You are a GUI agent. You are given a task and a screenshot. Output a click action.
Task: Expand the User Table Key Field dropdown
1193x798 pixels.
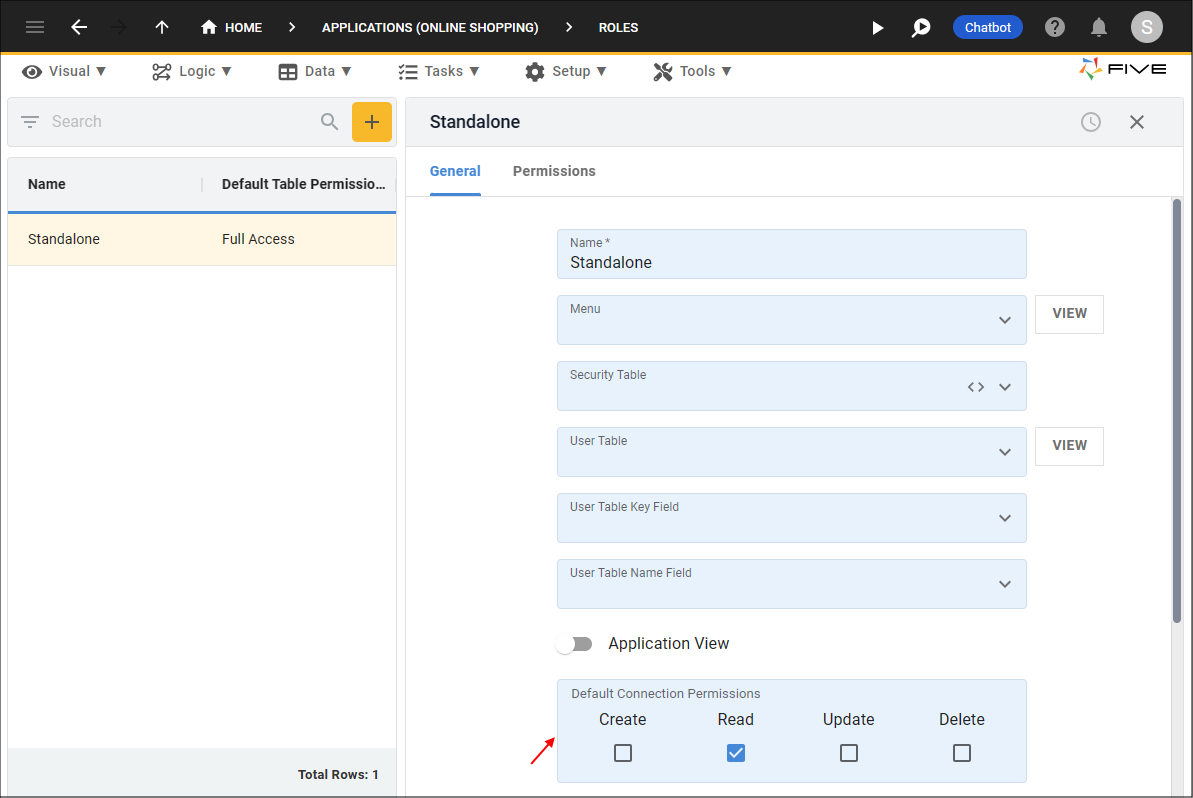pos(1005,518)
